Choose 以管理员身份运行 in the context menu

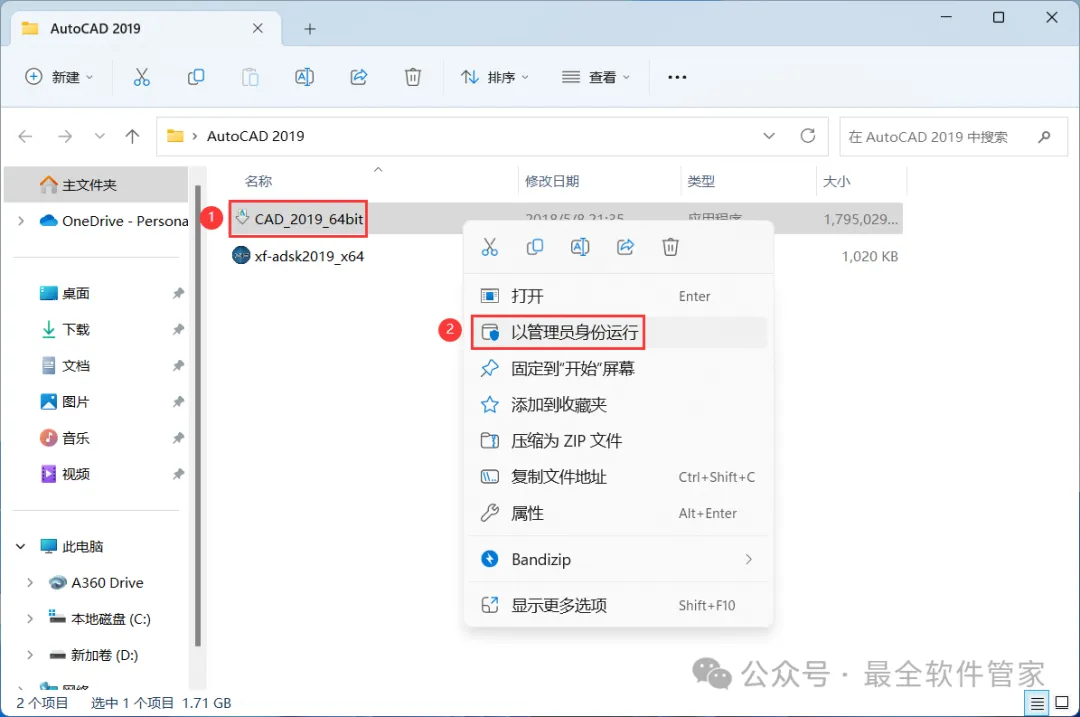tap(619, 333)
